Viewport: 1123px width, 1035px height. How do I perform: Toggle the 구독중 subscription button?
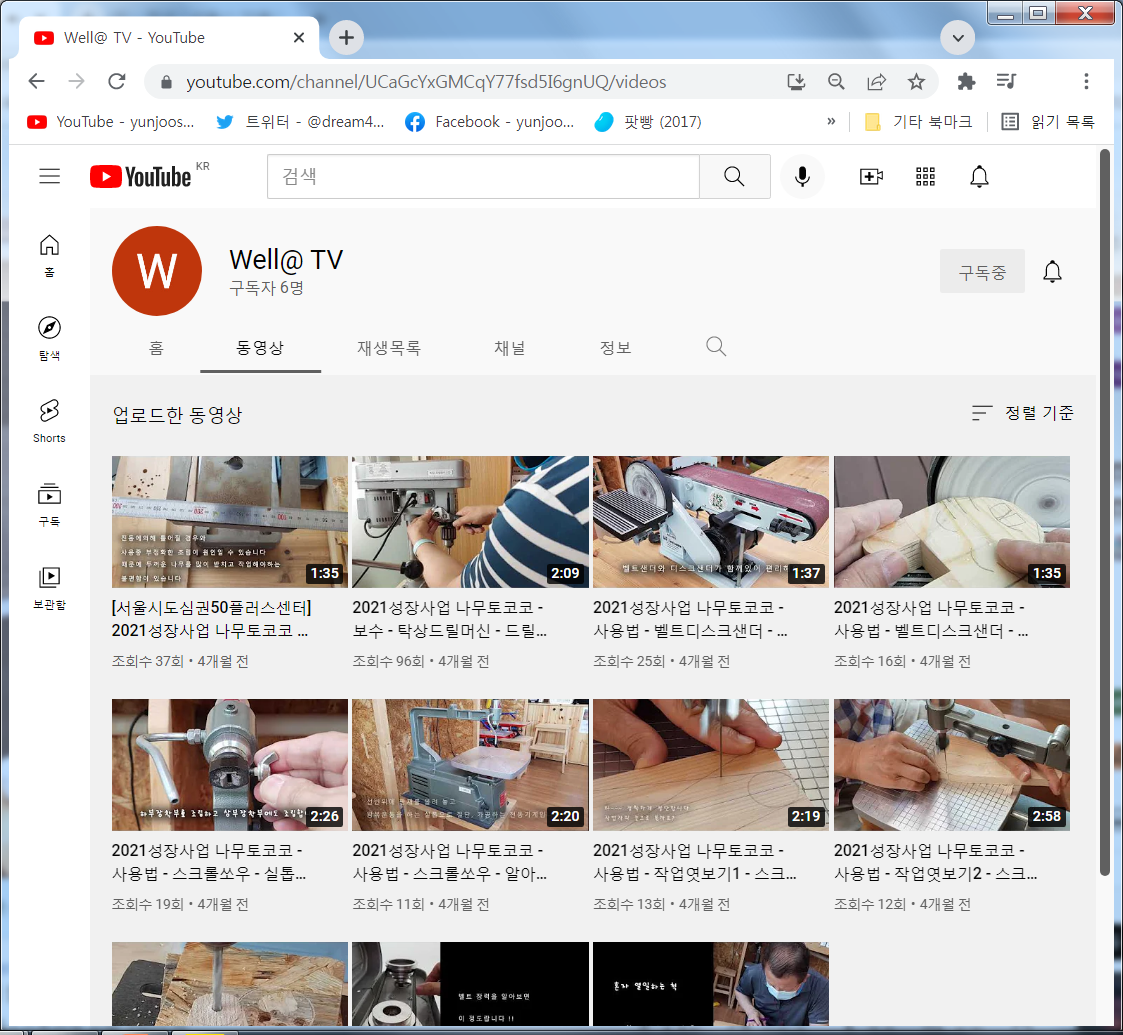tap(982, 270)
